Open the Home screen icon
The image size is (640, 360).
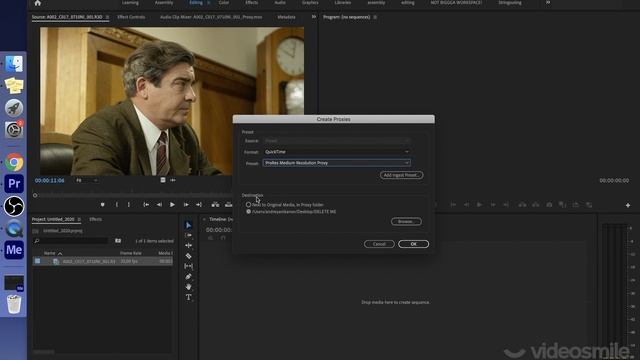tap(38, 3)
